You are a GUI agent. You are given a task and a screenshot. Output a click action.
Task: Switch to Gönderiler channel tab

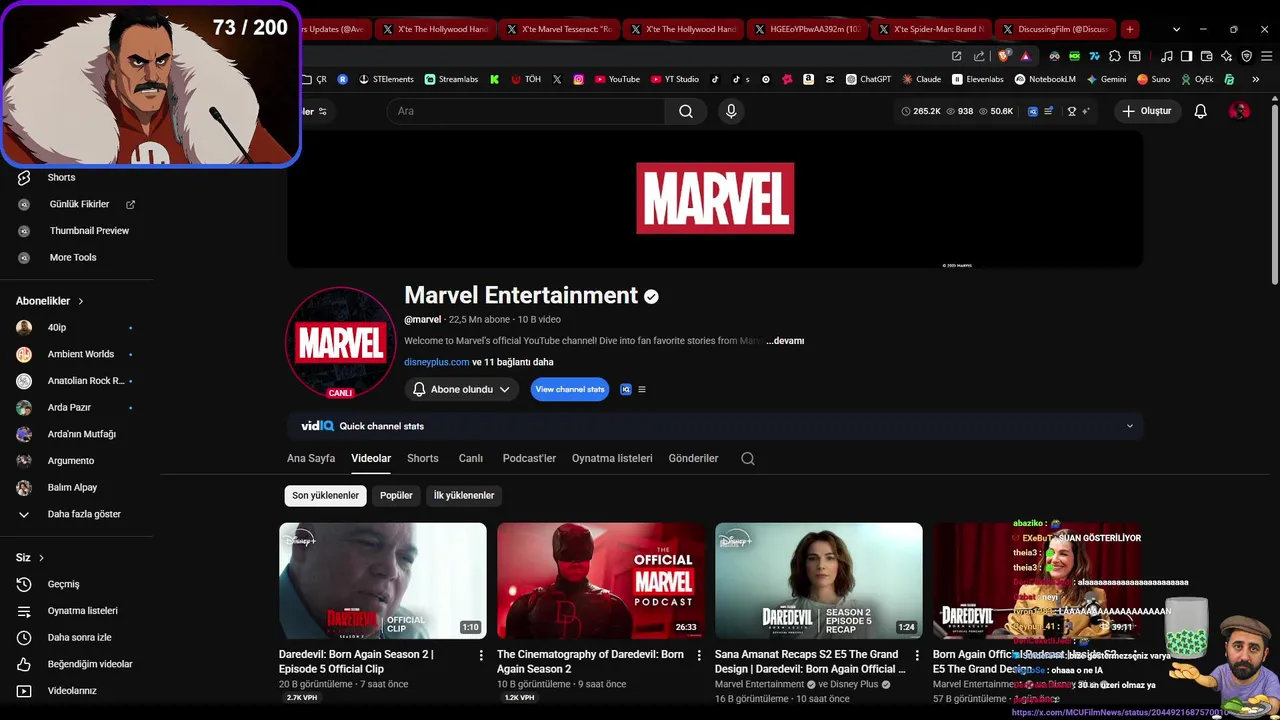(694, 458)
